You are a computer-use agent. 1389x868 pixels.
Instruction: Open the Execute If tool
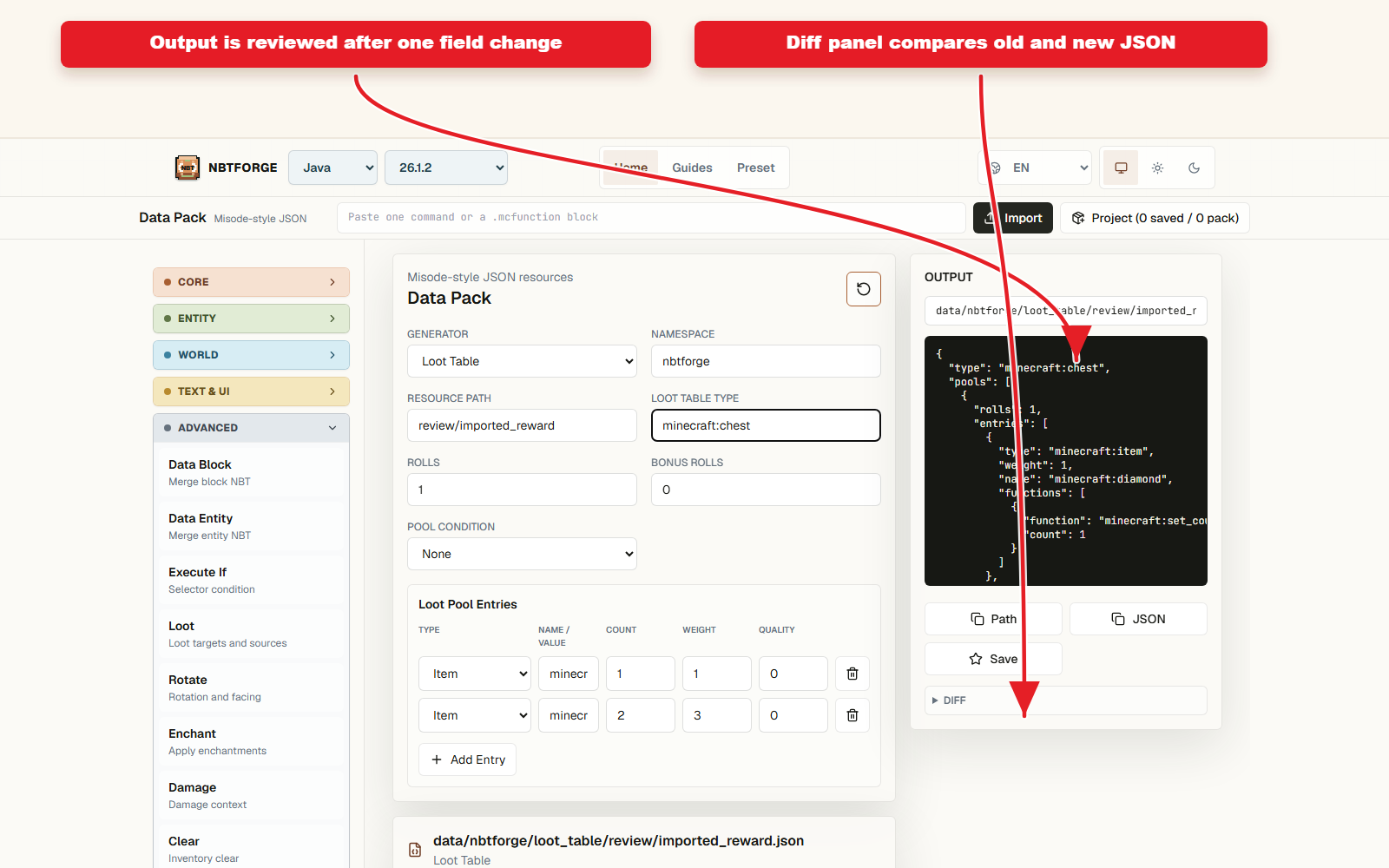pos(251,580)
